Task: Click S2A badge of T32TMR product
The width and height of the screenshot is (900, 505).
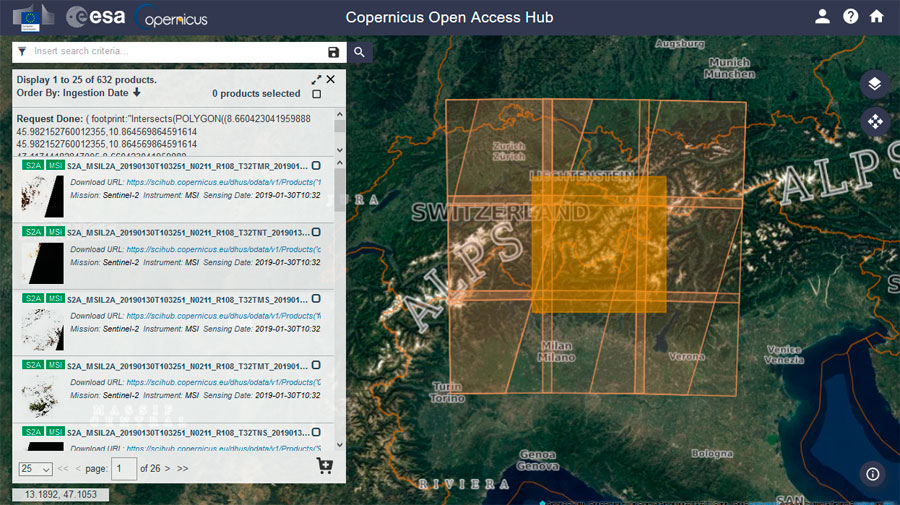Action: pos(33,165)
